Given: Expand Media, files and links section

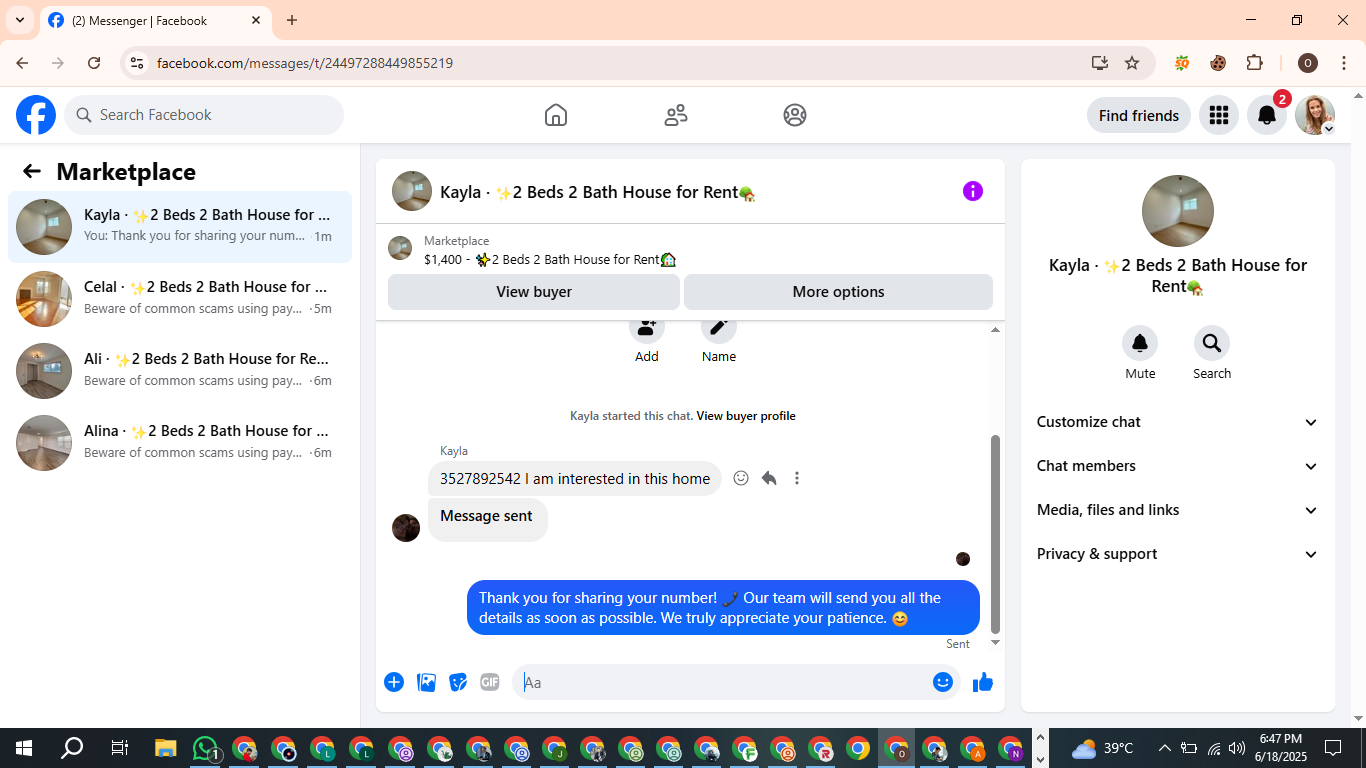Looking at the screenshot, I should click(1177, 510).
